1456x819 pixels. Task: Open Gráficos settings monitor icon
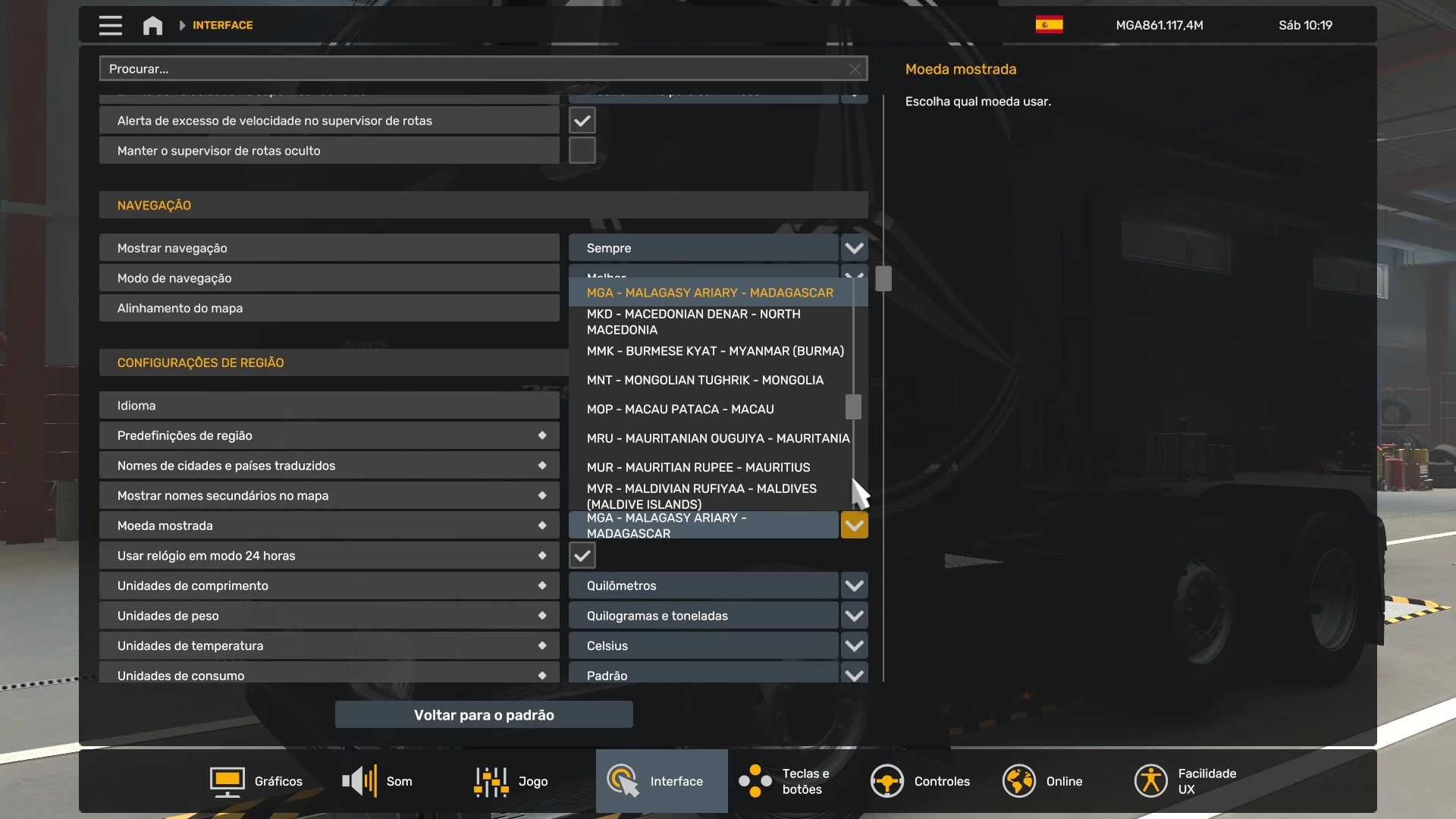[227, 781]
